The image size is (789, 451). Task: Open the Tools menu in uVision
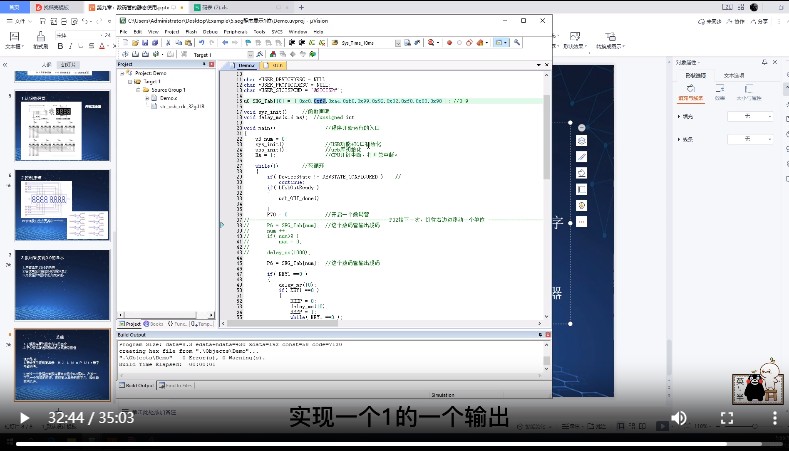(259, 32)
